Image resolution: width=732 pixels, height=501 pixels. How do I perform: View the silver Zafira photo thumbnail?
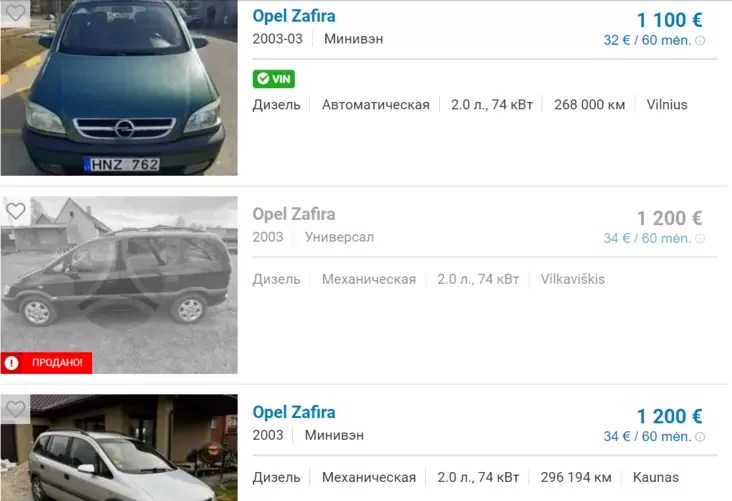(x=119, y=448)
